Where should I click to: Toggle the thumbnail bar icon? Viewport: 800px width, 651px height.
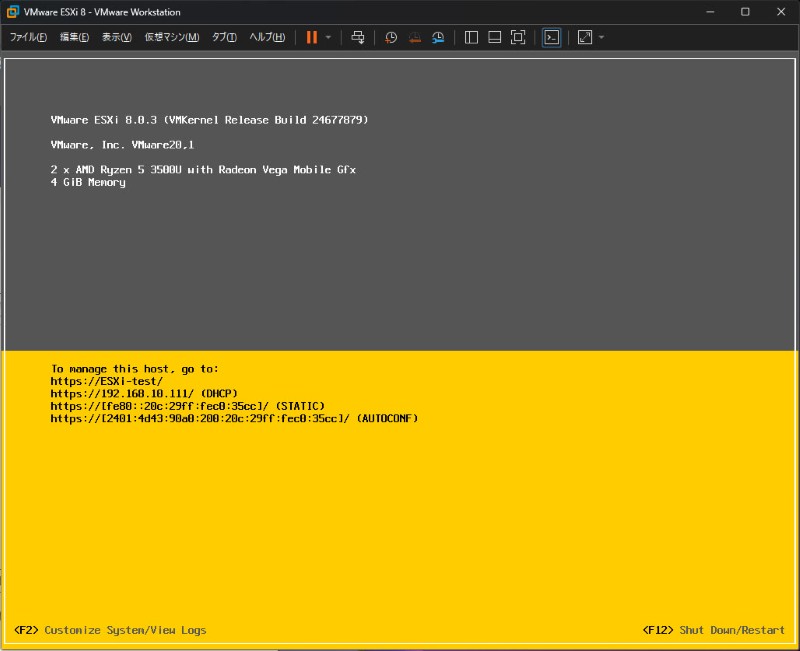click(495, 37)
